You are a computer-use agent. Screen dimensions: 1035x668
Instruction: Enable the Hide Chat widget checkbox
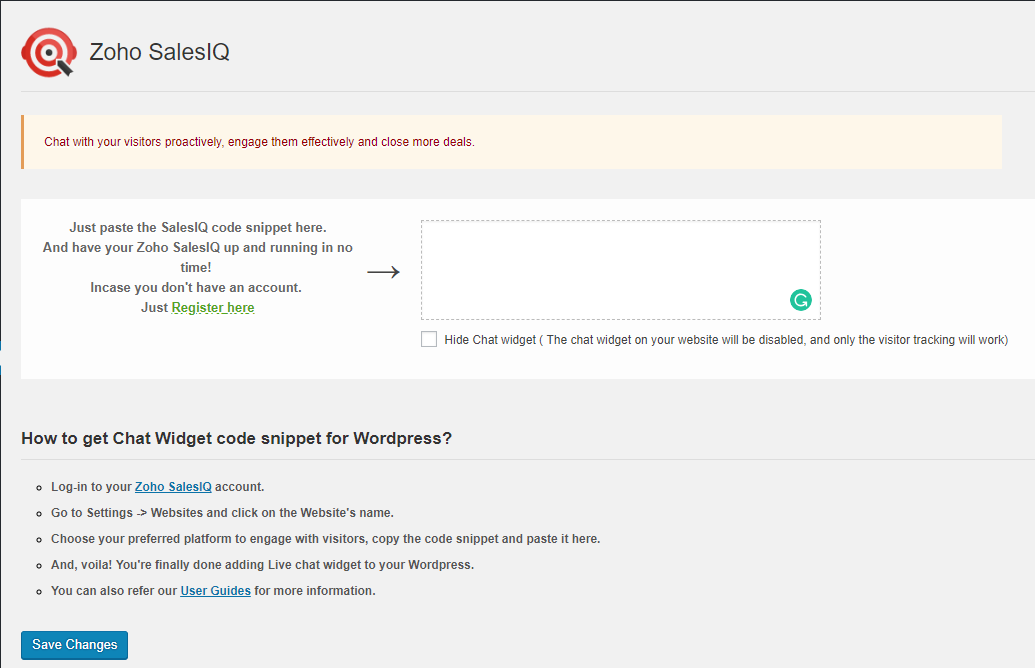click(429, 339)
